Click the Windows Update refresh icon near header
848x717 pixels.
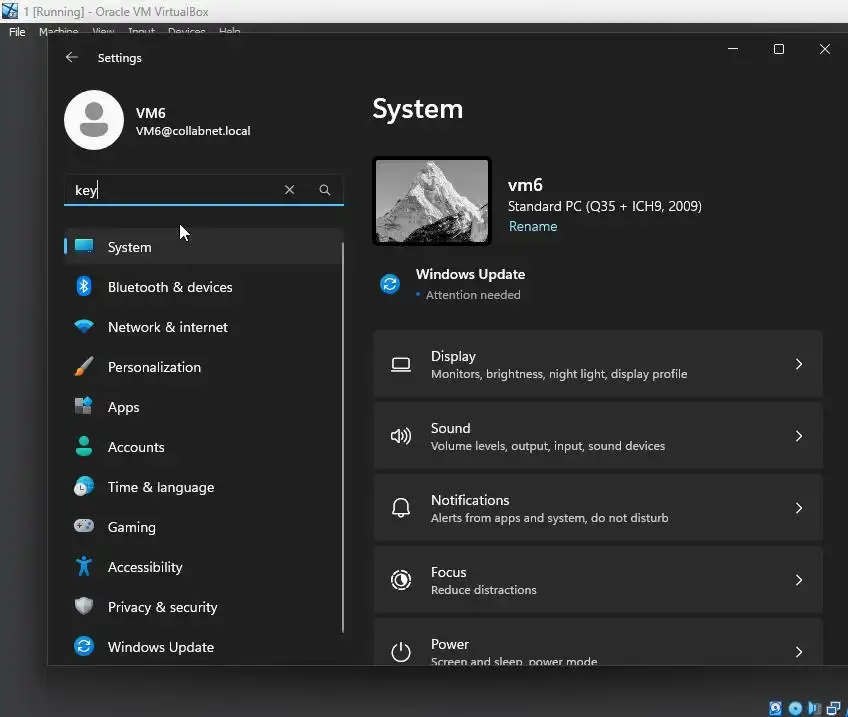[390, 283]
